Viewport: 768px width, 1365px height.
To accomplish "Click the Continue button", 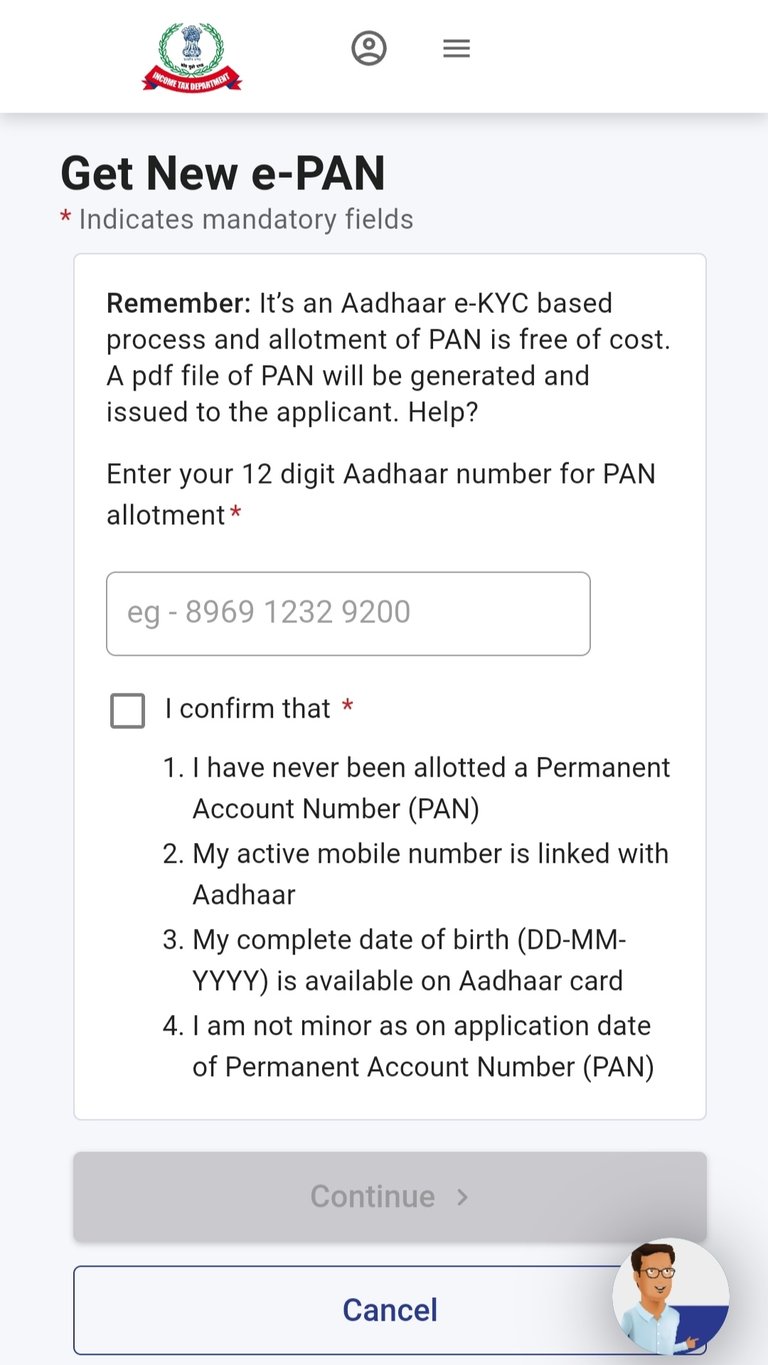I will 390,1196.
